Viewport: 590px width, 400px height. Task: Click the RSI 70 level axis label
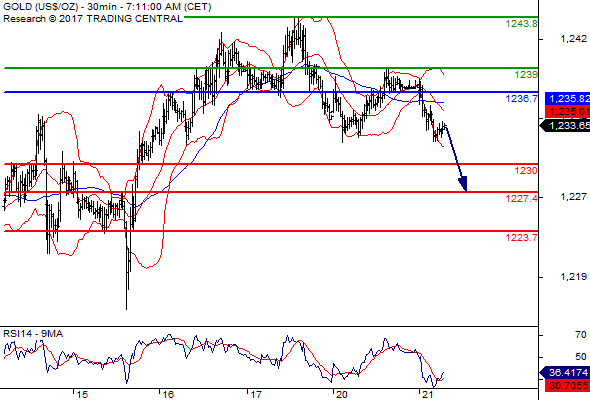pos(581,335)
